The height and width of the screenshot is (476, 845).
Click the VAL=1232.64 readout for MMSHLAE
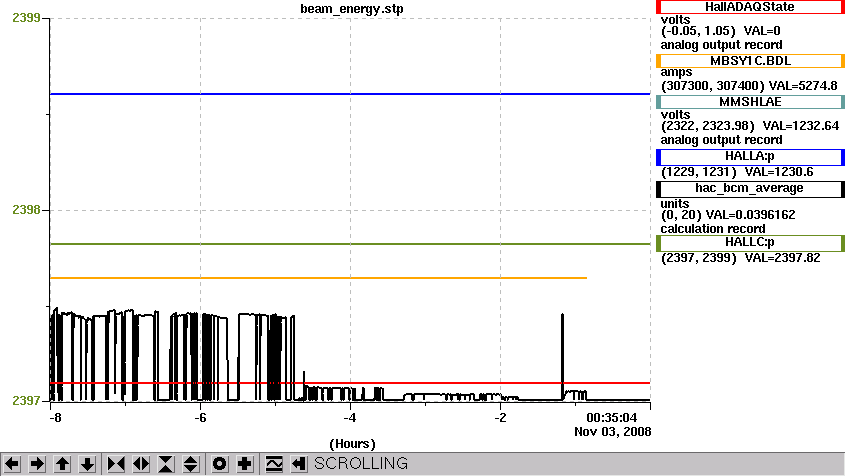(x=801, y=126)
